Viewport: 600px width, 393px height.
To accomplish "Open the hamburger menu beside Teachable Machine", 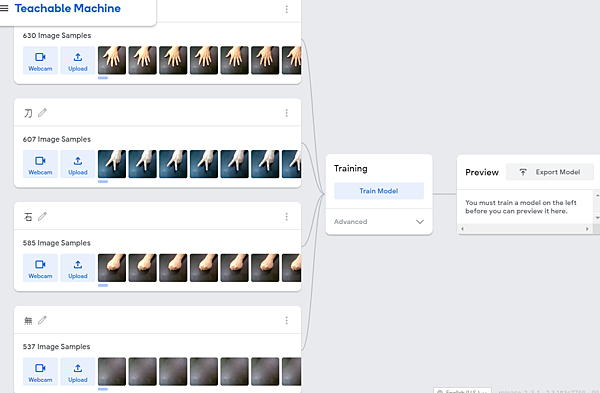I will [x=4, y=8].
